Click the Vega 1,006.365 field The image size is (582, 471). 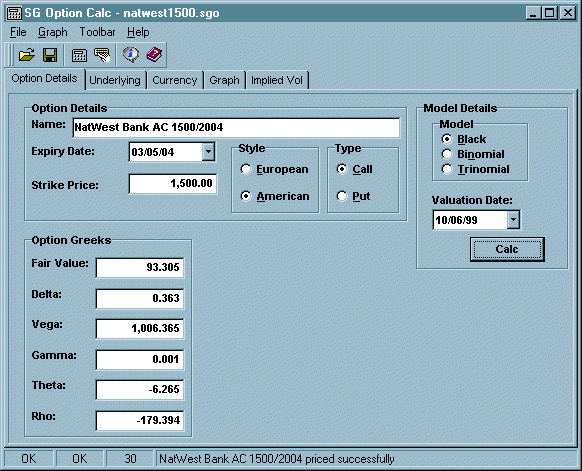tap(140, 328)
